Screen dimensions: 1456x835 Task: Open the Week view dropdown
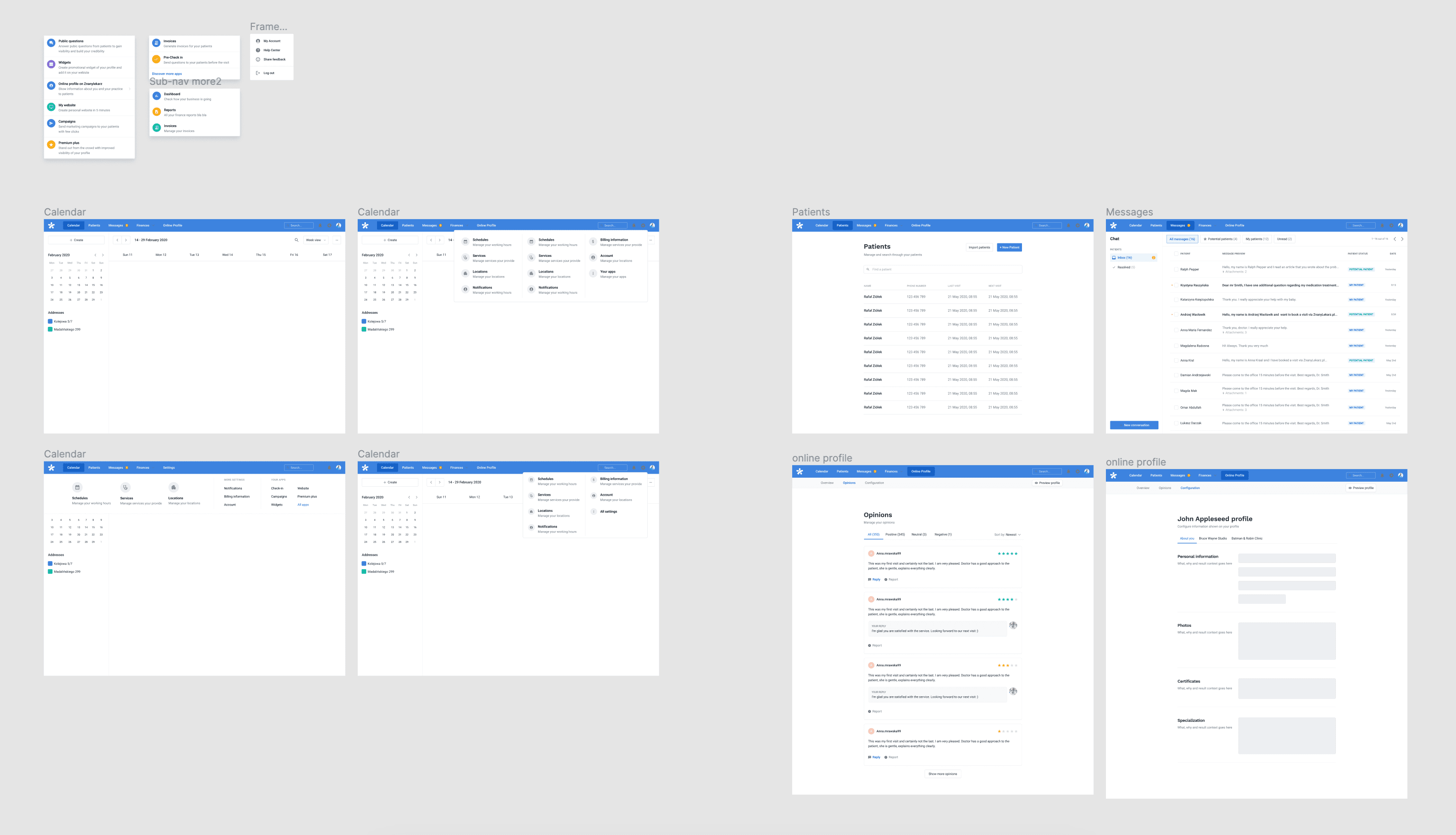pyautogui.click(x=316, y=240)
